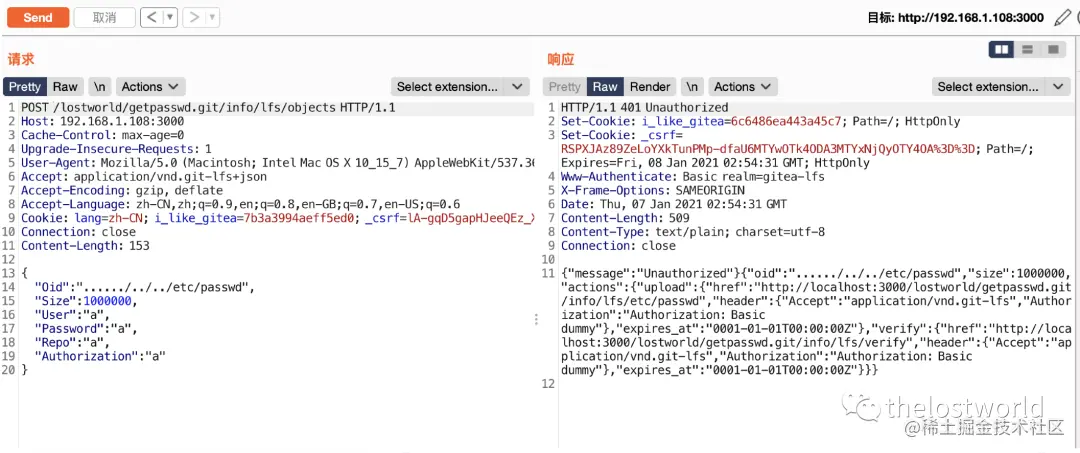Click the 请求 request panel title
This screenshot has width=1080, height=453.
tap(21, 59)
